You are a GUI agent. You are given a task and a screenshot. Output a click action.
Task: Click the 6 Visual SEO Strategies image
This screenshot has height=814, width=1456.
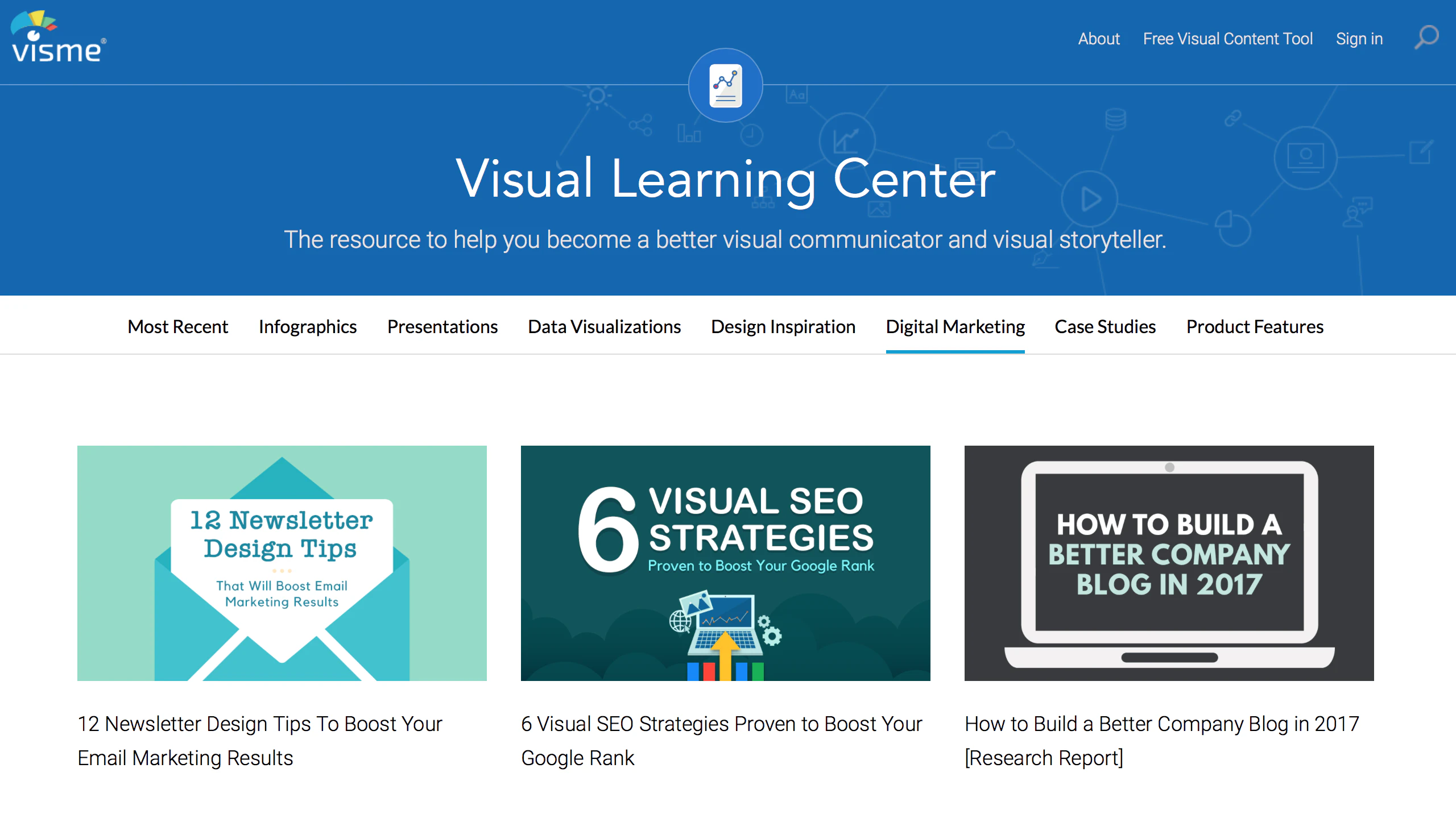point(725,563)
